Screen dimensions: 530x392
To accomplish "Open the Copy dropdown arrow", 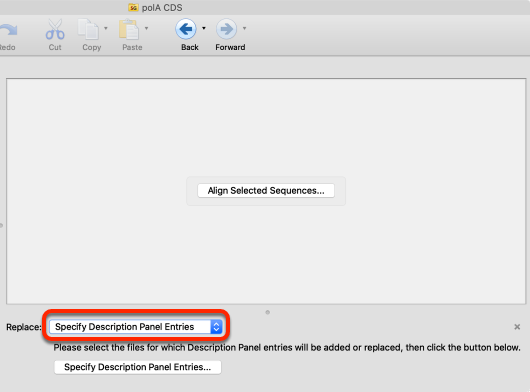I will click(106, 28).
